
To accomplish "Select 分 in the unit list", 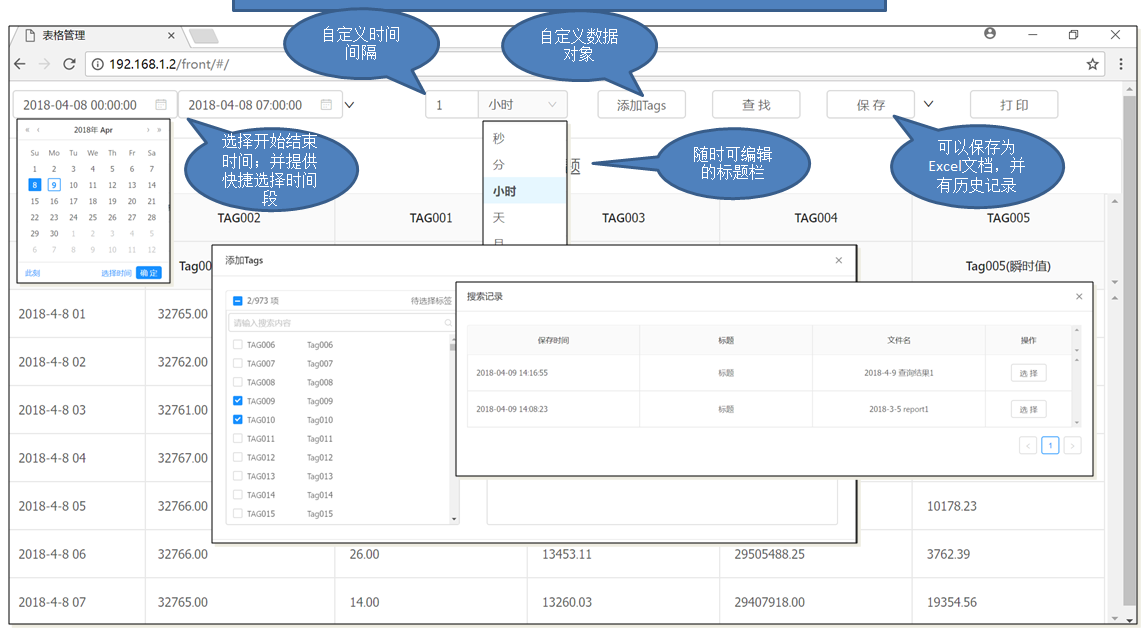I will point(525,165).
